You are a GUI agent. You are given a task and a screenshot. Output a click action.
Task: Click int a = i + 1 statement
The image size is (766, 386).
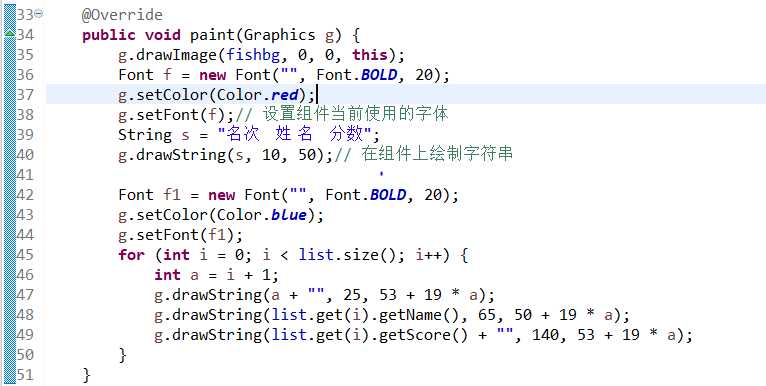click(216, 275)
